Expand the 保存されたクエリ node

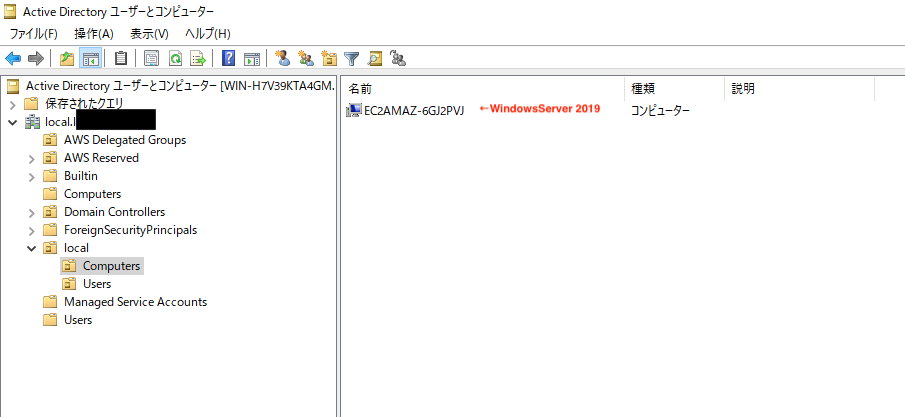point(13,105)
